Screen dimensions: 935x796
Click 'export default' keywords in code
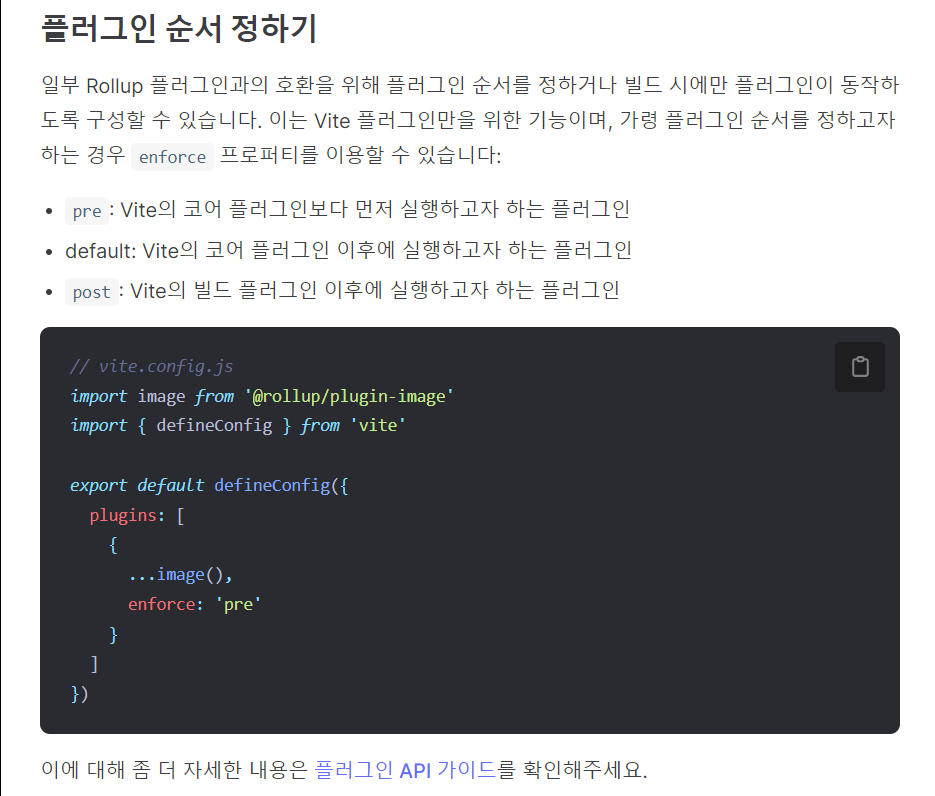[137, 485]
